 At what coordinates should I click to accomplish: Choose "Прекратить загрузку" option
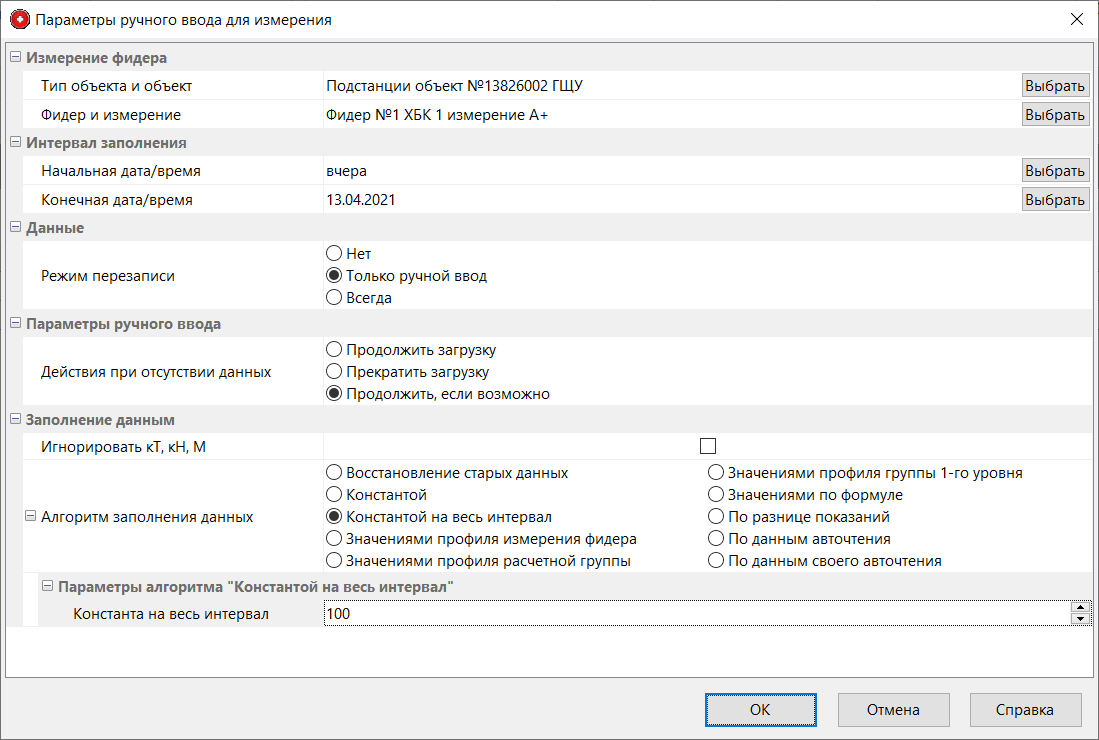(335, 372)
